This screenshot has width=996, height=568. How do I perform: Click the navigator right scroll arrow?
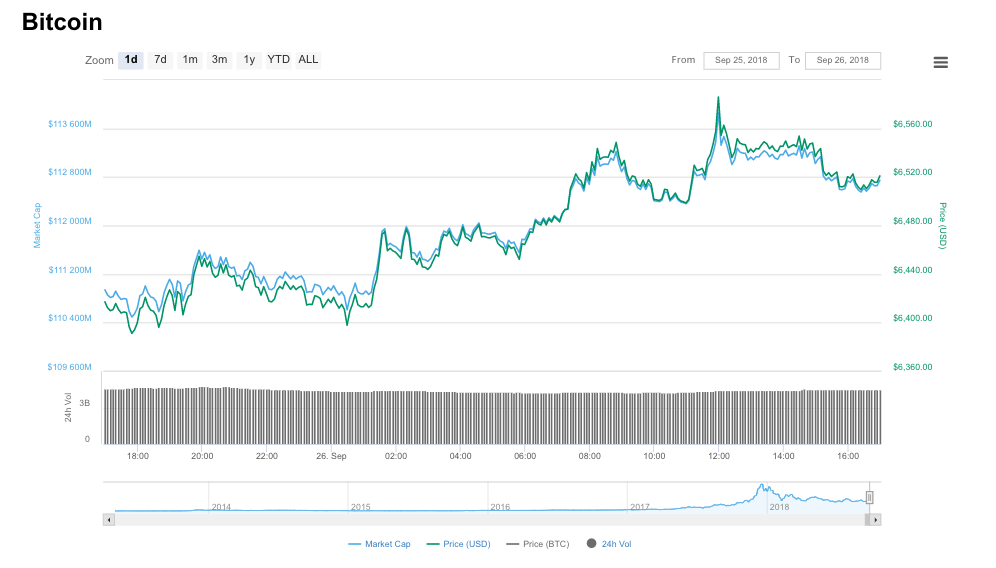875,520
